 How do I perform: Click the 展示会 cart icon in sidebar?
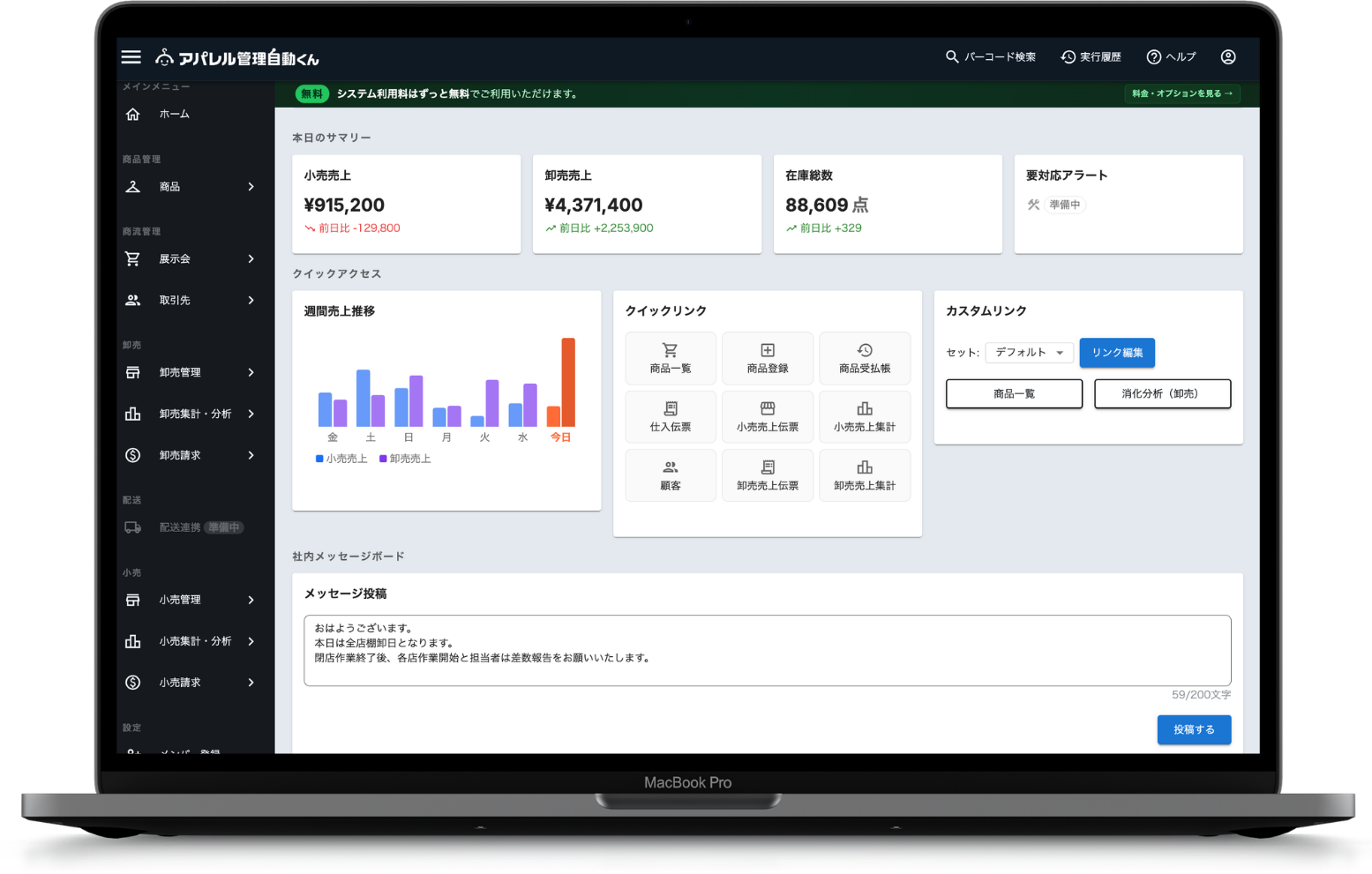[133, 259]
